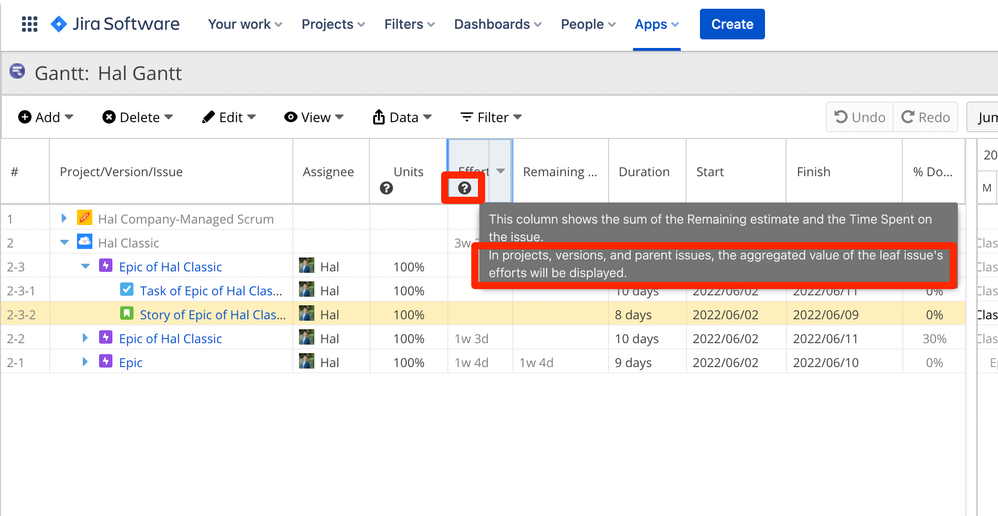The width and height of the screenshot is (998, 516).
Task: Click the Units column help icon
Action: coord(386,188)
